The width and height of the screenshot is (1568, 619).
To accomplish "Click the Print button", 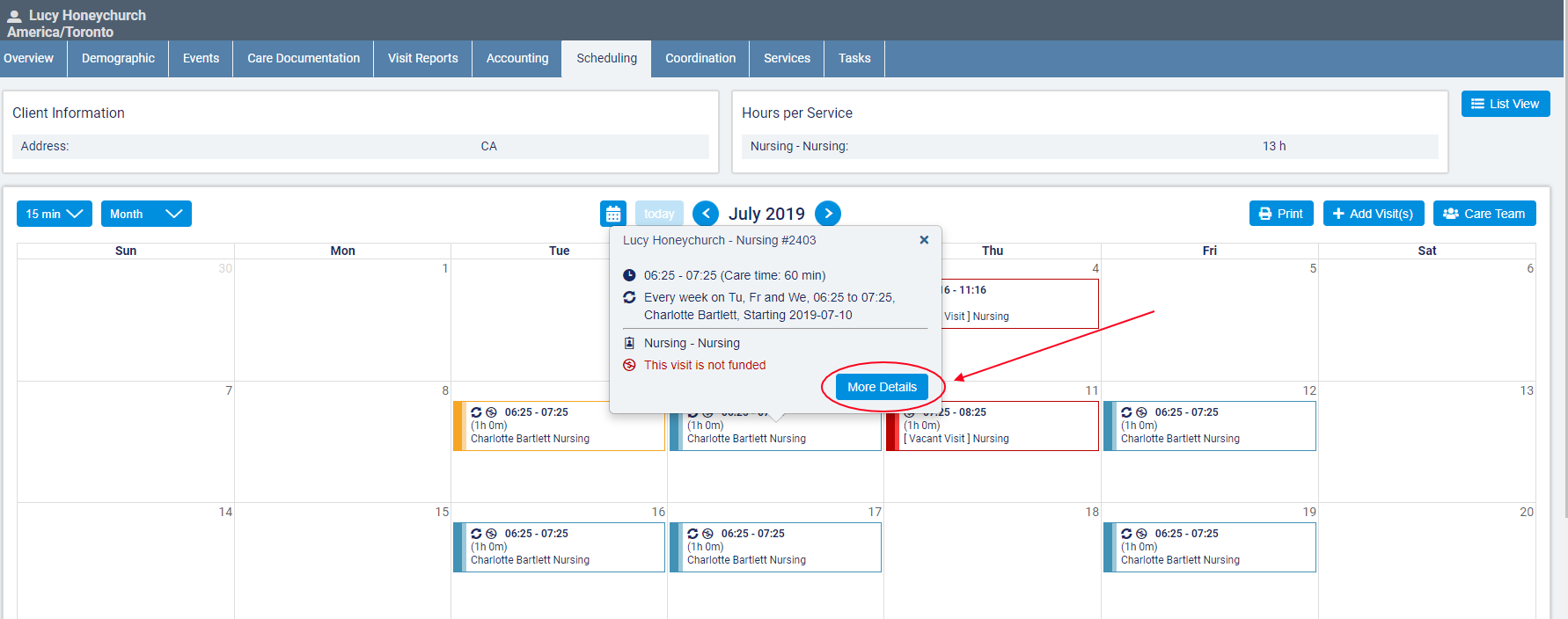I will click(1280, 214).
